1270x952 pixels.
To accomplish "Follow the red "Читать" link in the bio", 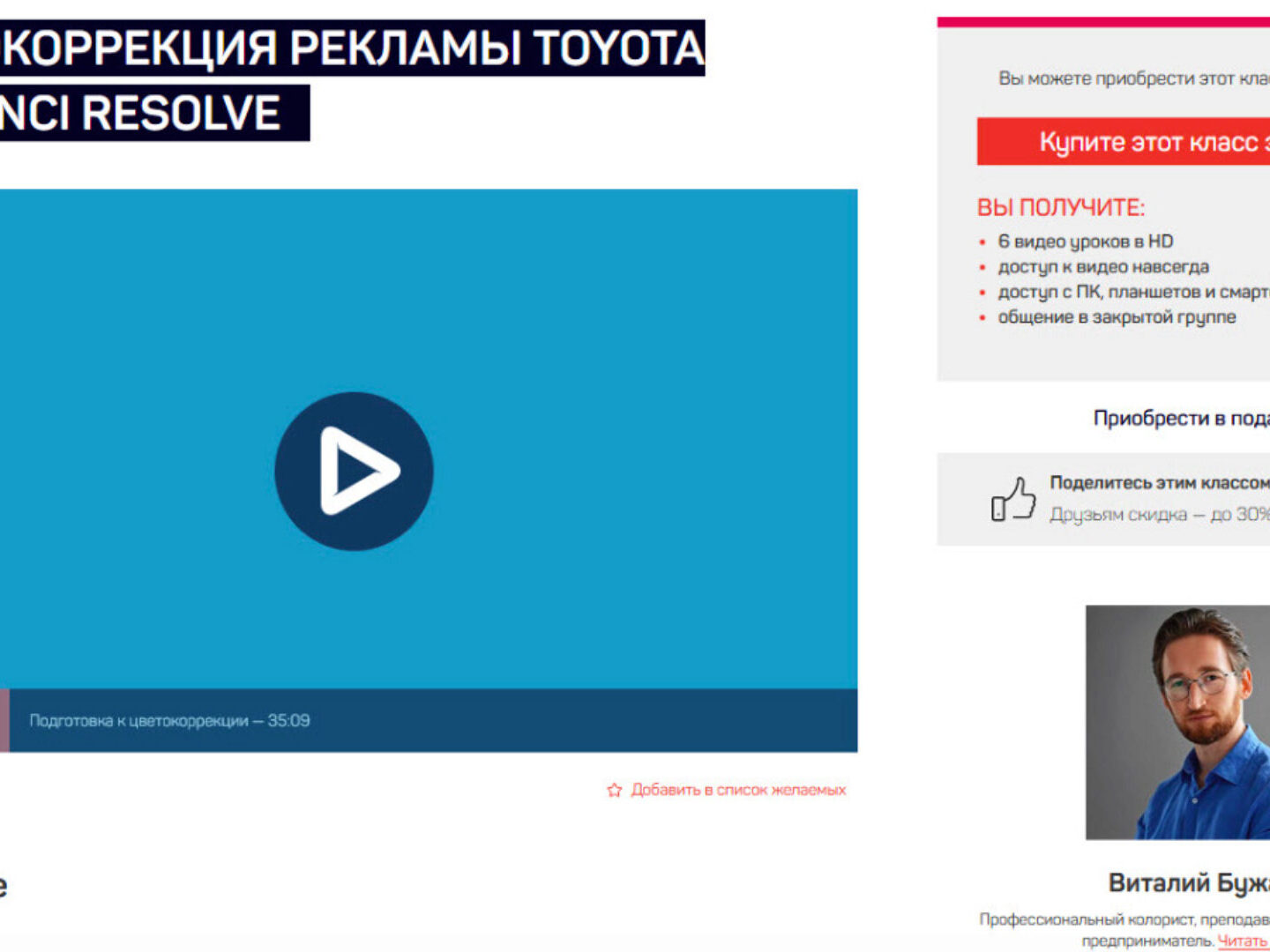I will [x=1242, y=941].
